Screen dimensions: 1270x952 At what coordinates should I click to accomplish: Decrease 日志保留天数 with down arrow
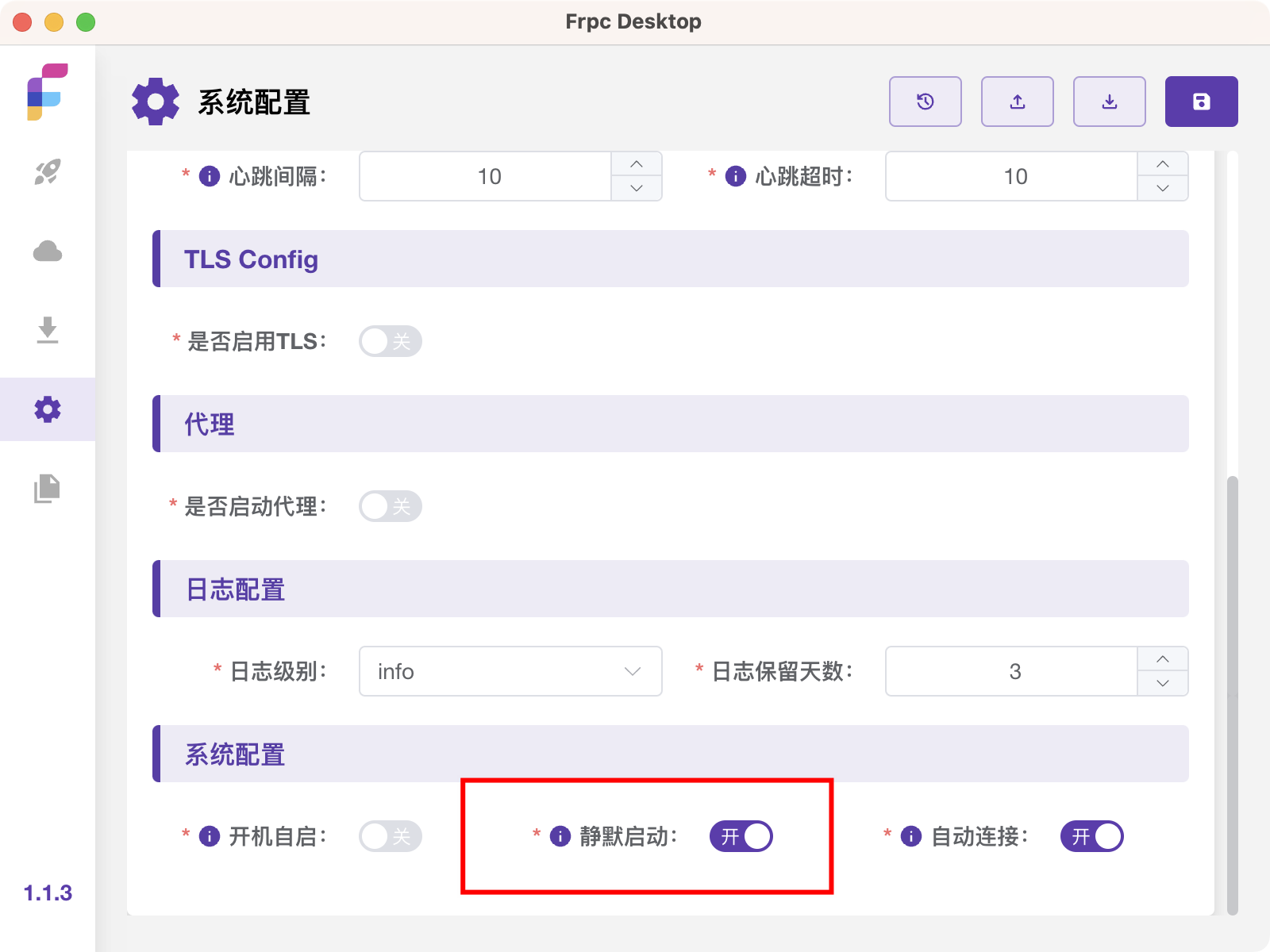[x=1163, y=683]
